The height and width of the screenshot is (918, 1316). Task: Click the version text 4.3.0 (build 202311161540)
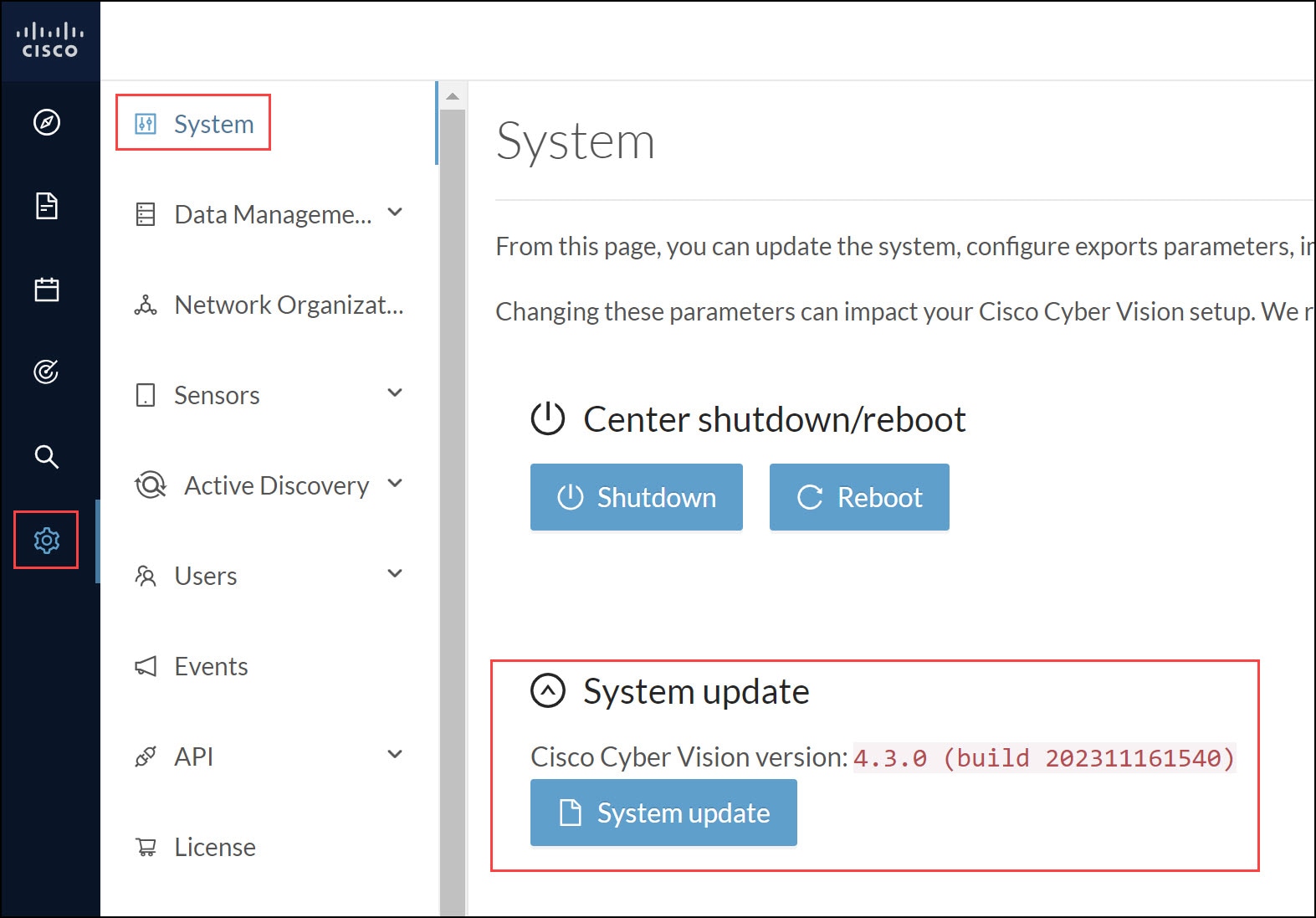[1044, 757]
